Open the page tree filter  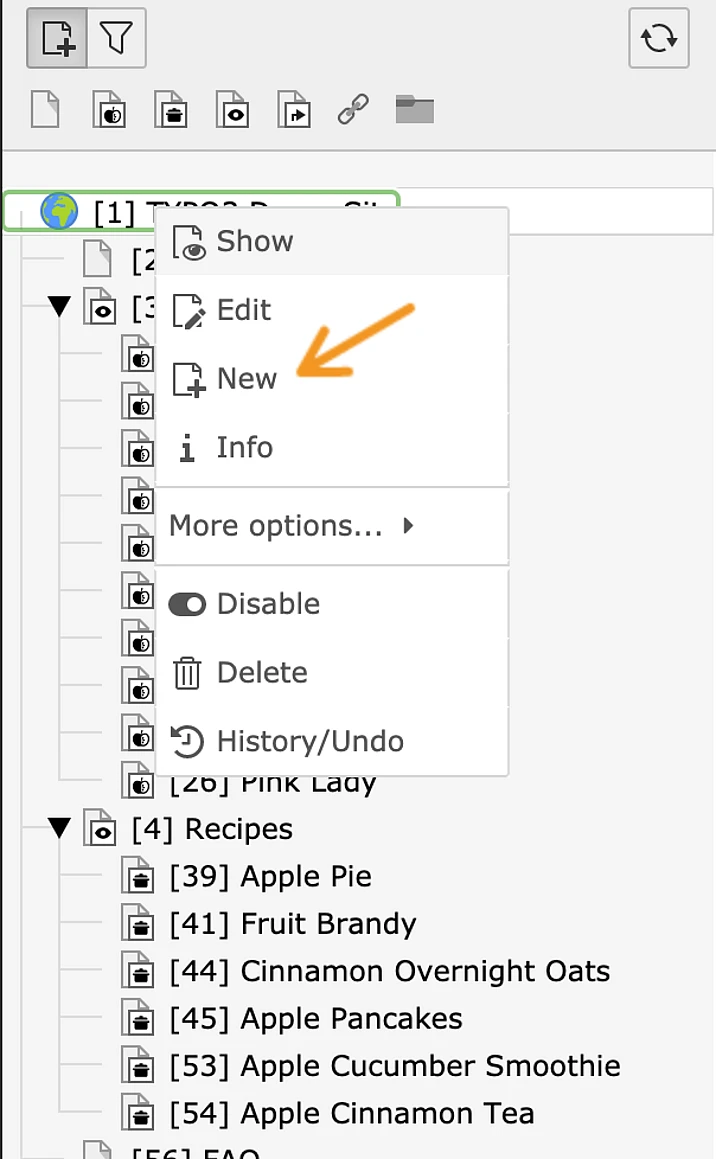[x=116, y=39]
